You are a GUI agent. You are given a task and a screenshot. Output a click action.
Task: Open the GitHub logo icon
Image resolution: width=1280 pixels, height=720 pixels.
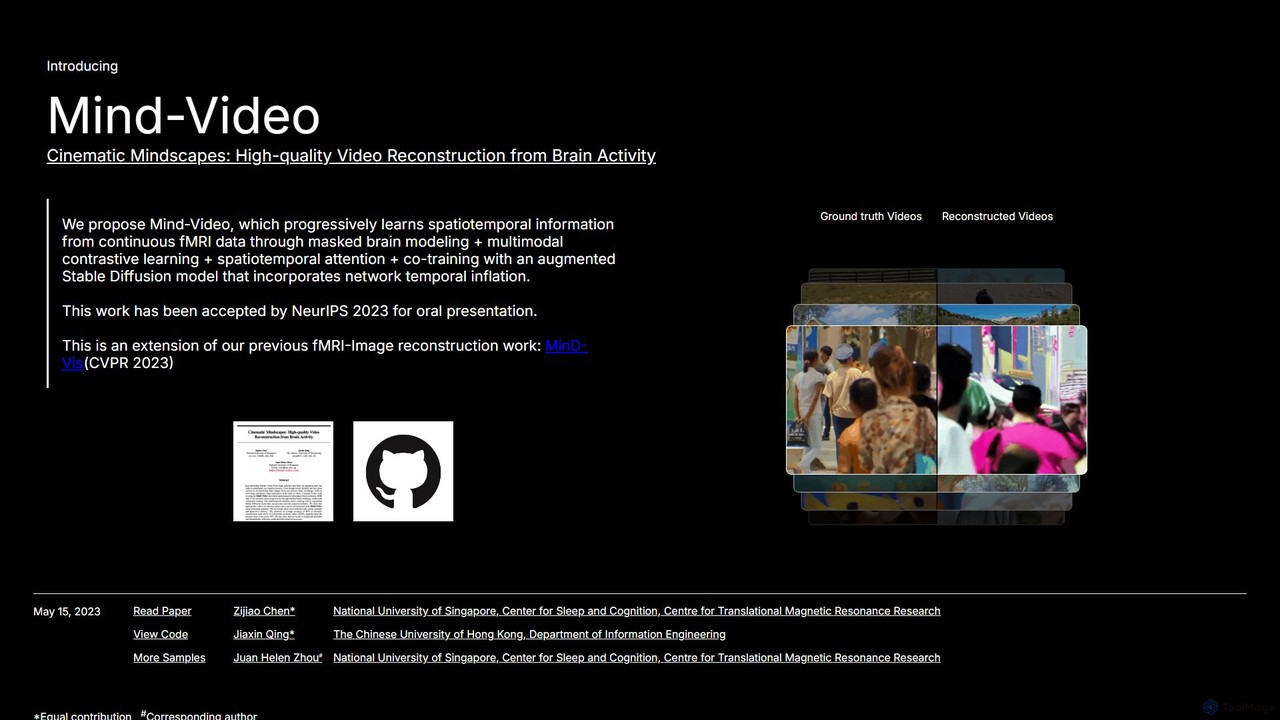coord(403,471)
